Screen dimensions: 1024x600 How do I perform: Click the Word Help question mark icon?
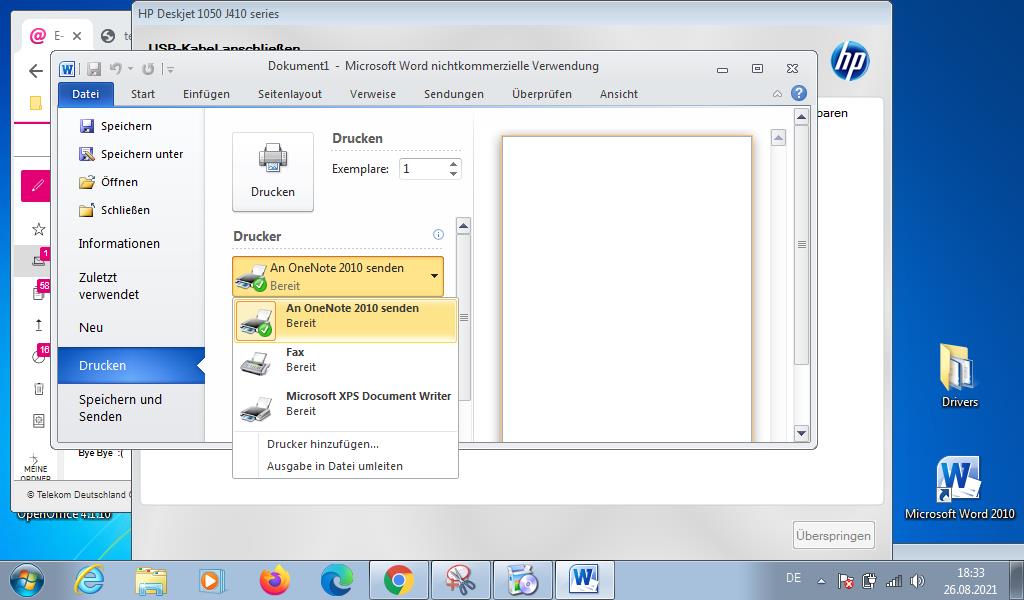(799, 93)
